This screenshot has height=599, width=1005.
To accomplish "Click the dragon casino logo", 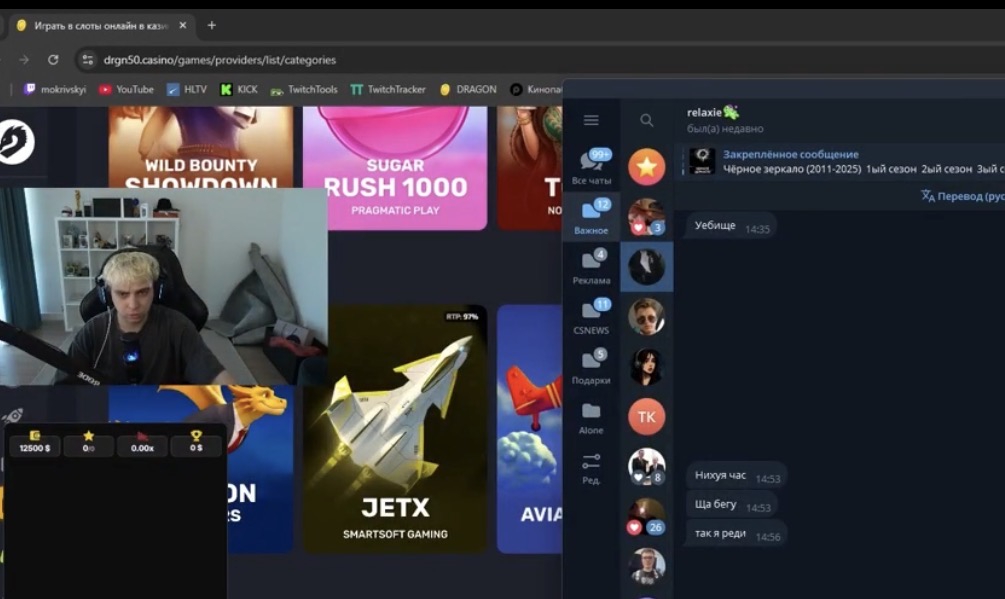I will pos(16,142).
